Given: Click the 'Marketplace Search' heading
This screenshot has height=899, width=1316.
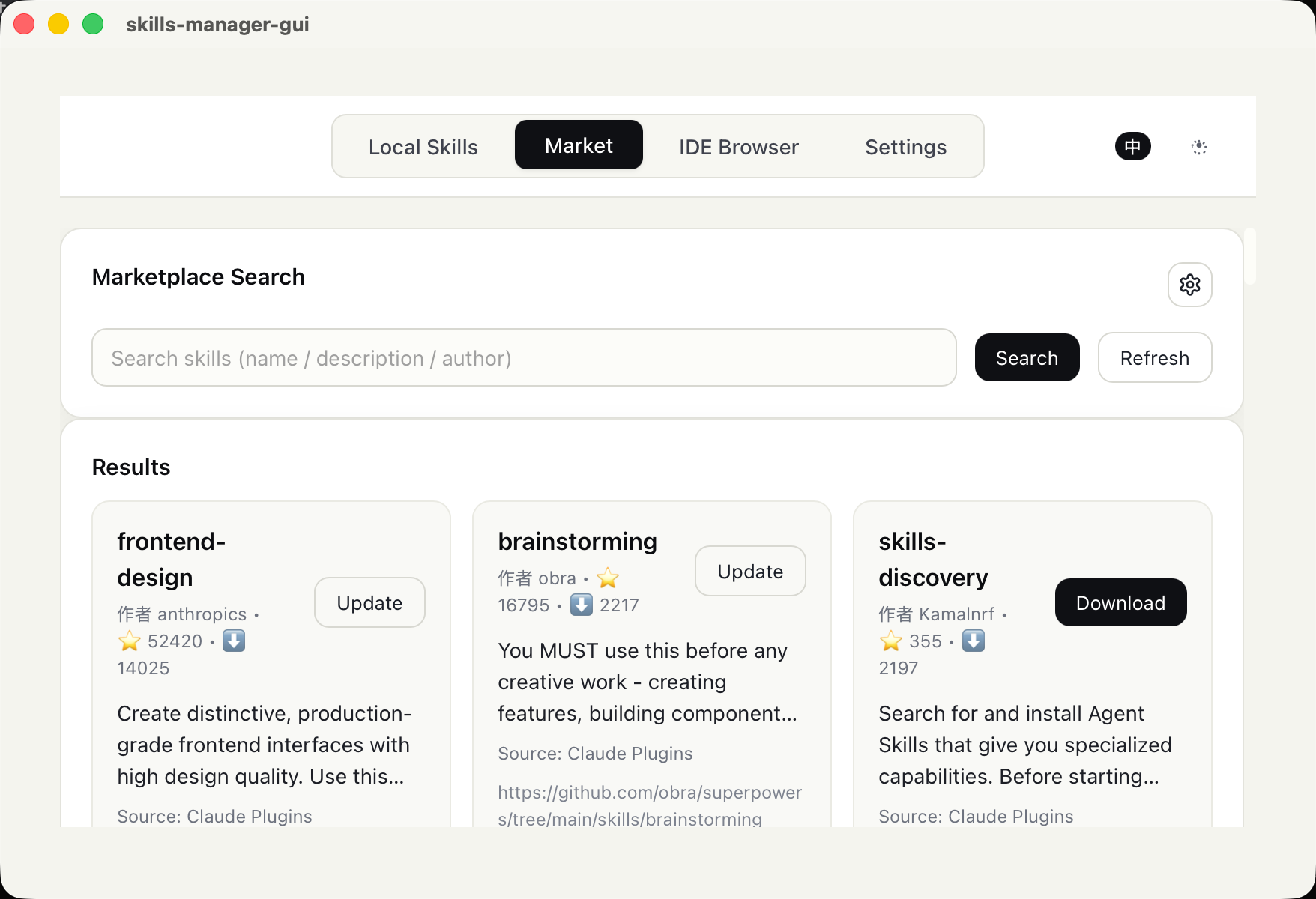Looking at the screenshot, I should pyautogui.click(x=198, y=276).
